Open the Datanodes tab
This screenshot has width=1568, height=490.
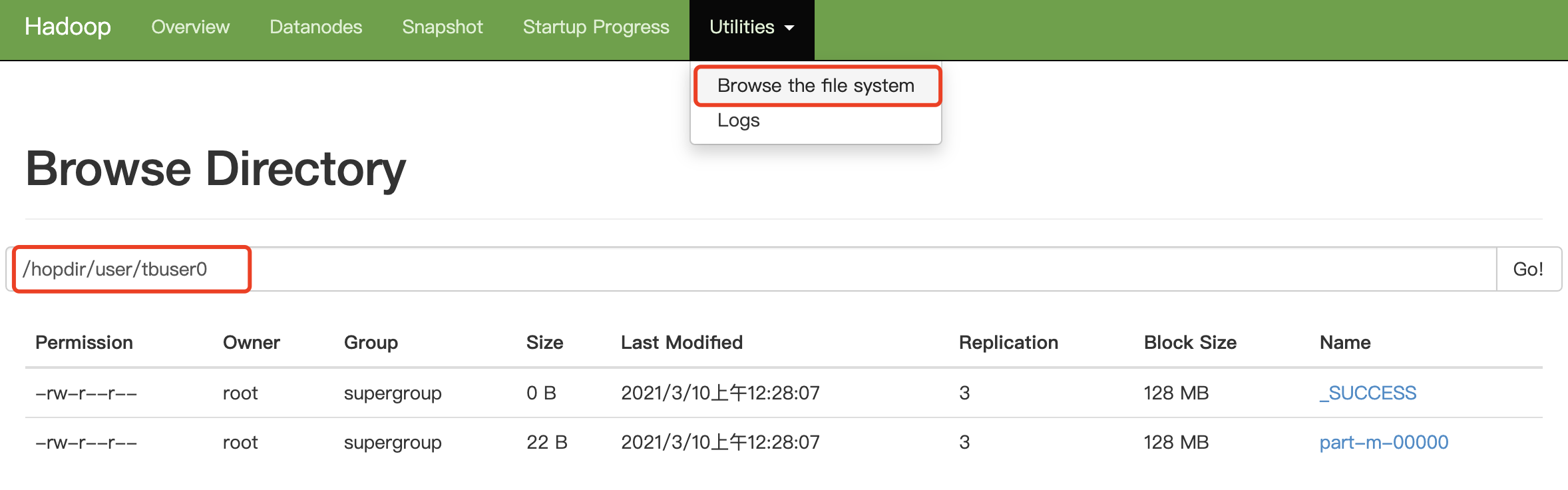(x=316, y=27)
